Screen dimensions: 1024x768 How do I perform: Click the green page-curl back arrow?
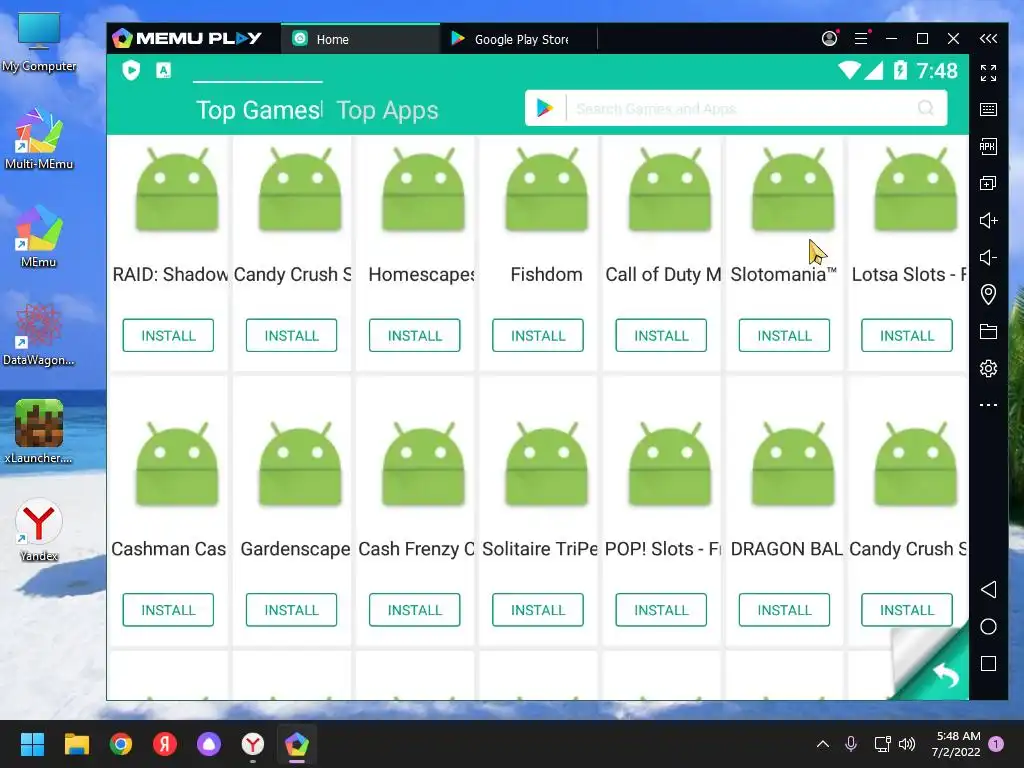coord(945,674)
